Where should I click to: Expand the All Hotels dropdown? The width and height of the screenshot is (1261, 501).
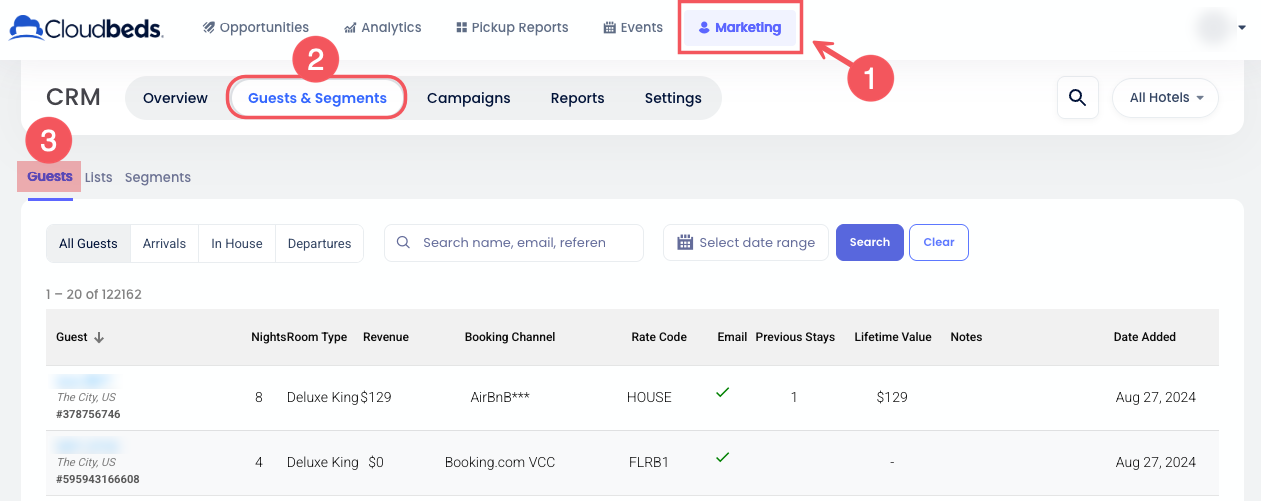tap(1165, 98)
